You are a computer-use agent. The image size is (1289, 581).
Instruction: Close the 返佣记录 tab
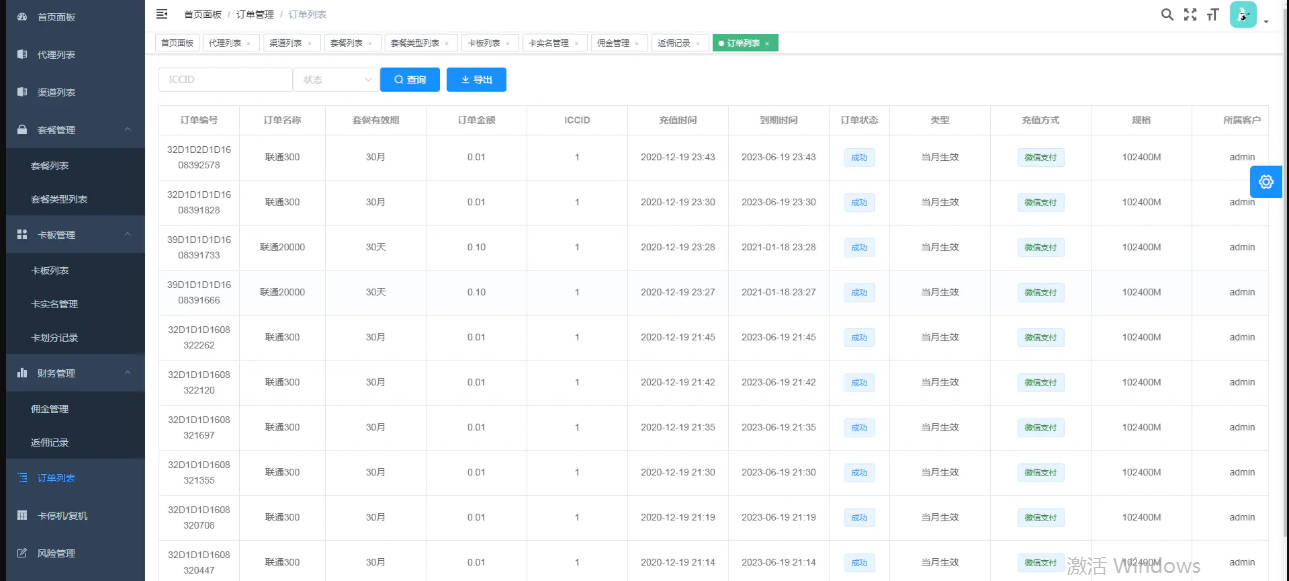click(699, 44)
